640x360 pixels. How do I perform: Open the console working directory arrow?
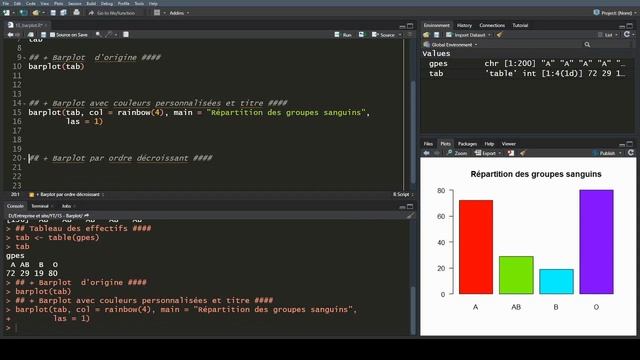click(86, 216)
